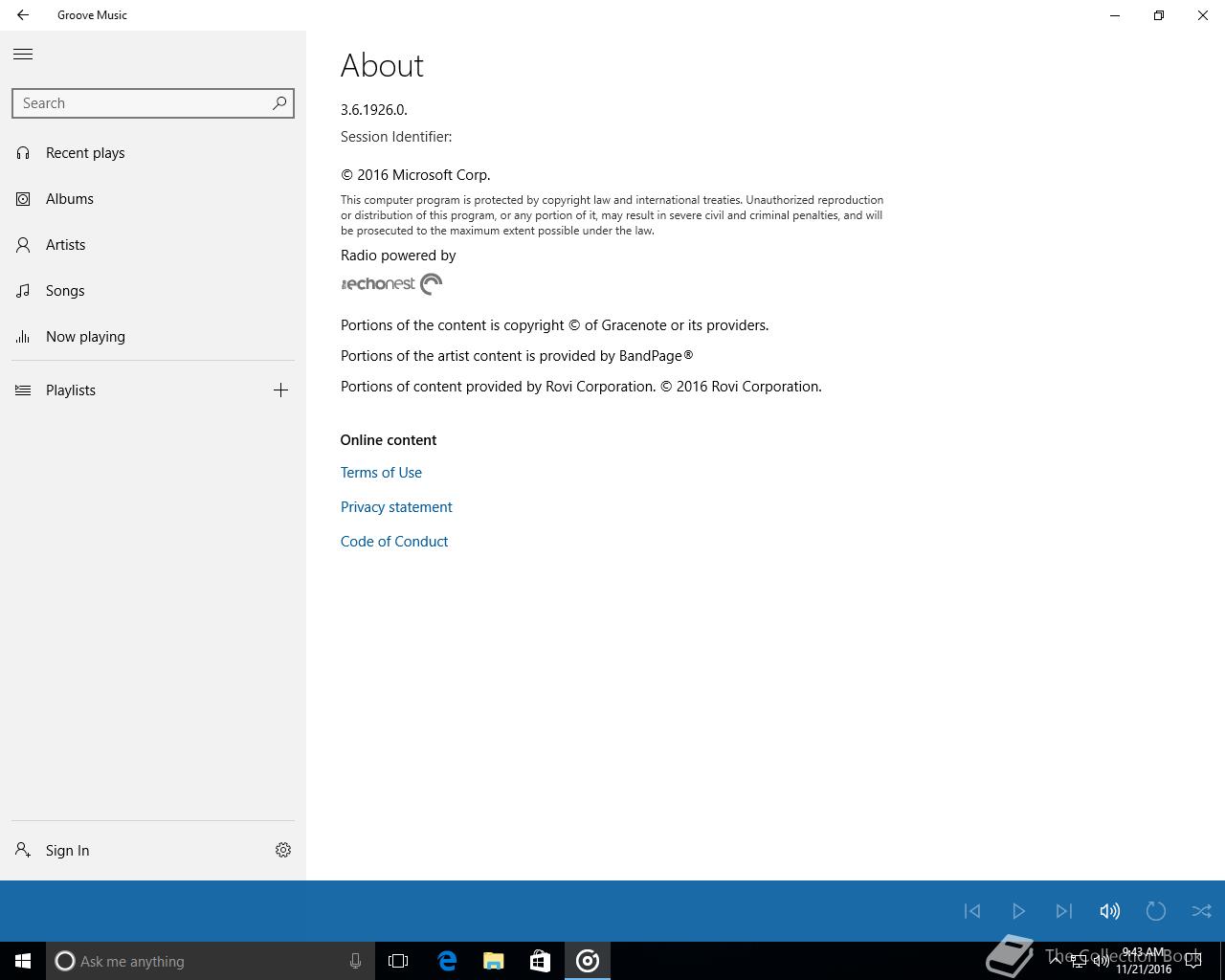Viewport: 1225px width, 980px height.
Task: Navigate back with the arrow icon
Action: 23,15
